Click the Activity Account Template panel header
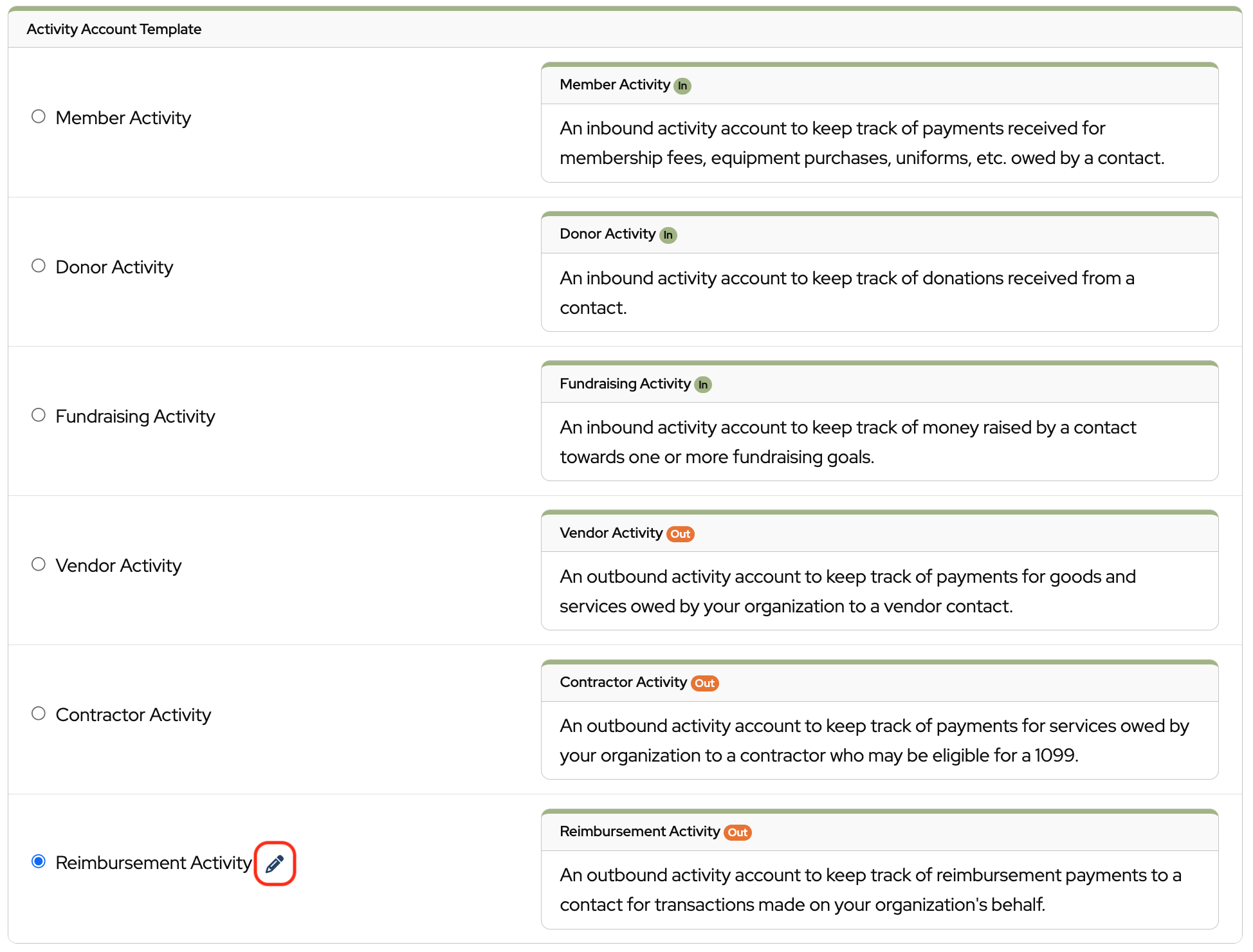1253x952 pixels. coord(114,29)
